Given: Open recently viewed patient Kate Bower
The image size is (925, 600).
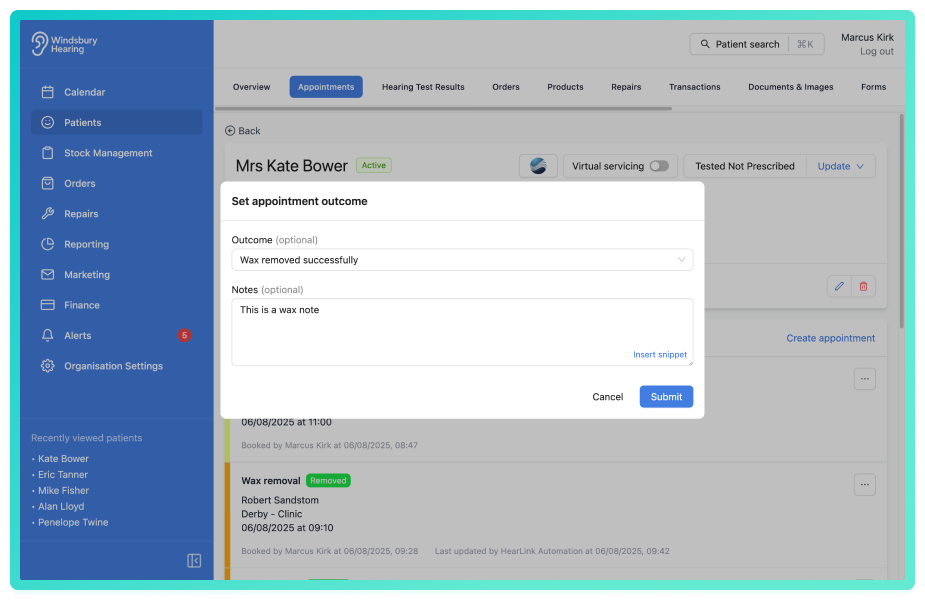Looking at the screenshot, I should [63, 458].
